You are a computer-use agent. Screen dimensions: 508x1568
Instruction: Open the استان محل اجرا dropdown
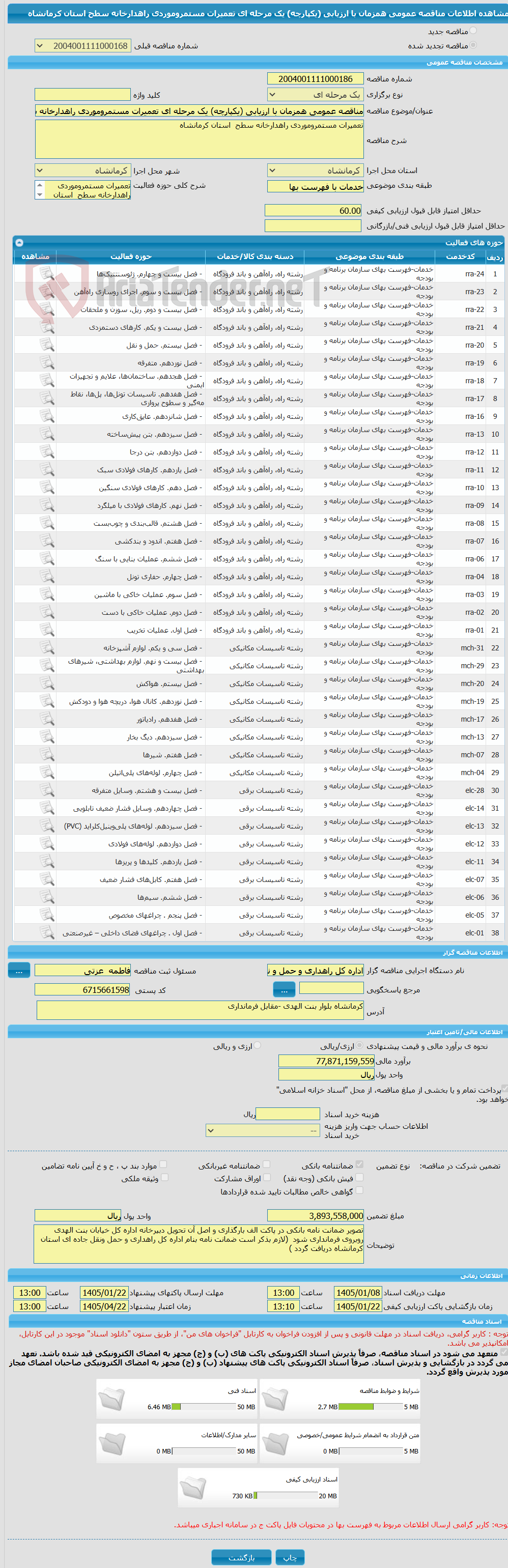tap(316, 170)
